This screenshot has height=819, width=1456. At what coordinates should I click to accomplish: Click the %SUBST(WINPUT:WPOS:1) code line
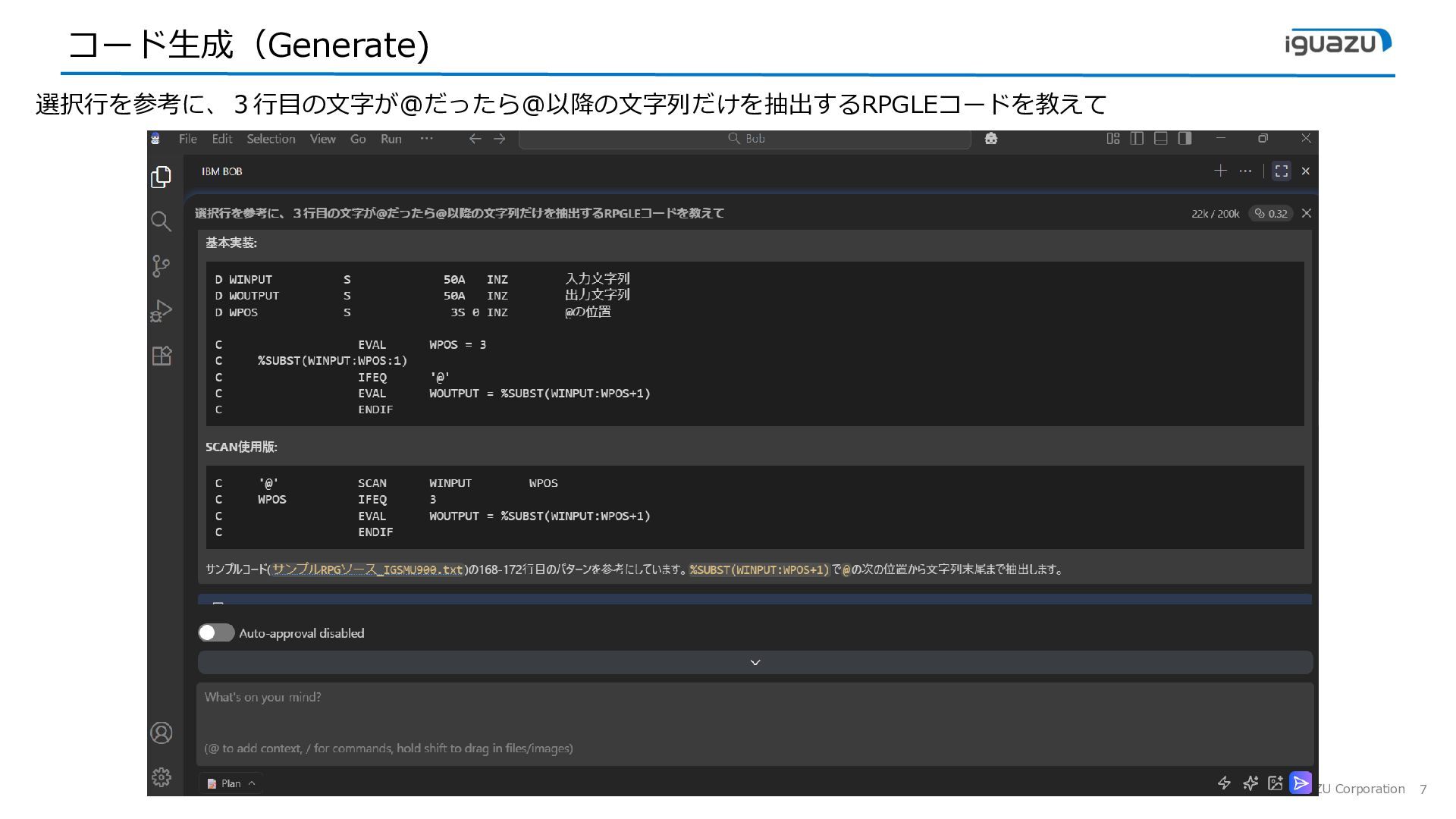[x=312, y=361]
